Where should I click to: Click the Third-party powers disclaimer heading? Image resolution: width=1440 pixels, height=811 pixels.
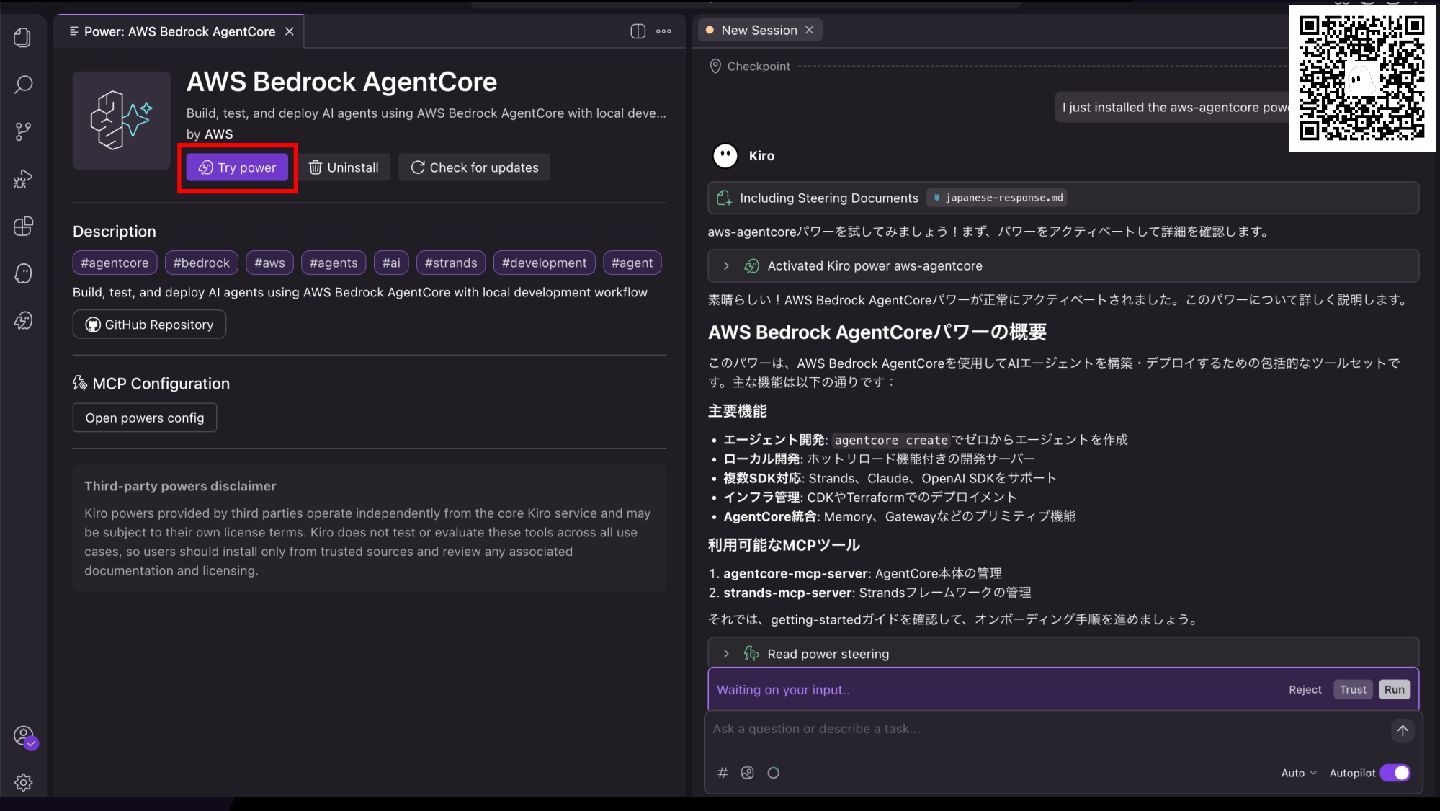(180, 486)
